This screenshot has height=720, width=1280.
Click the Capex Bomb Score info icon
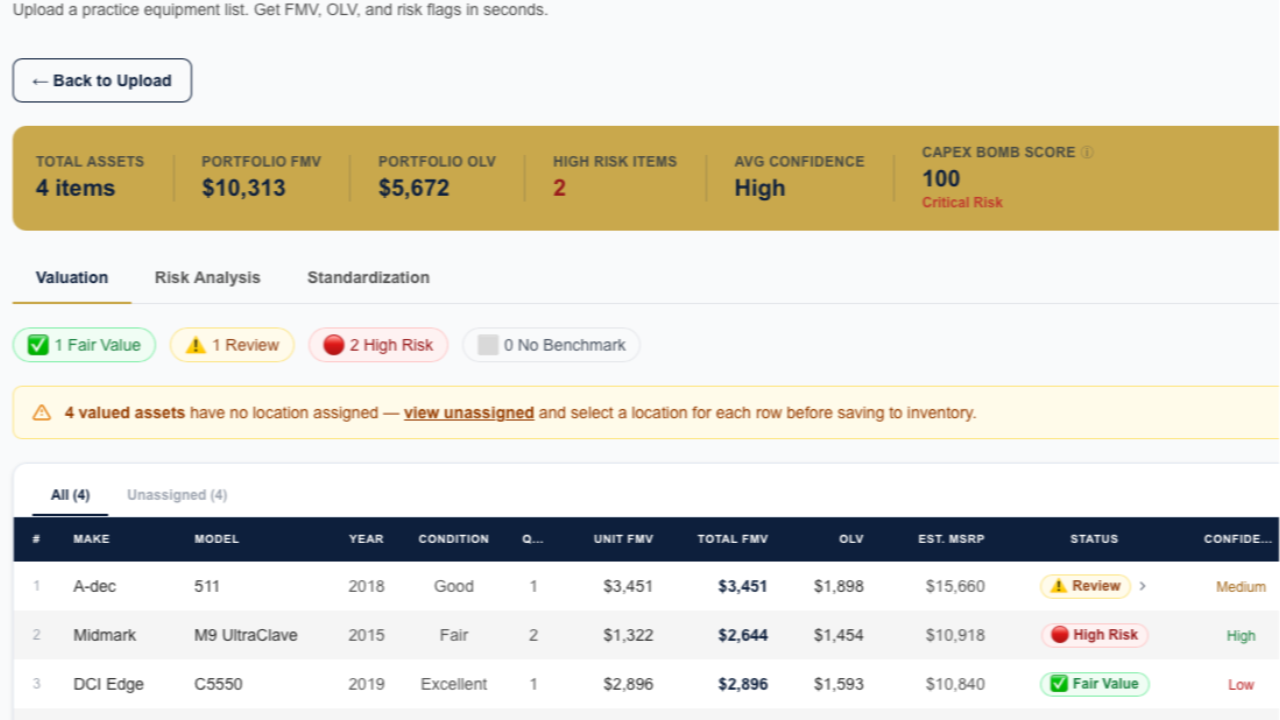point(1087,153)
